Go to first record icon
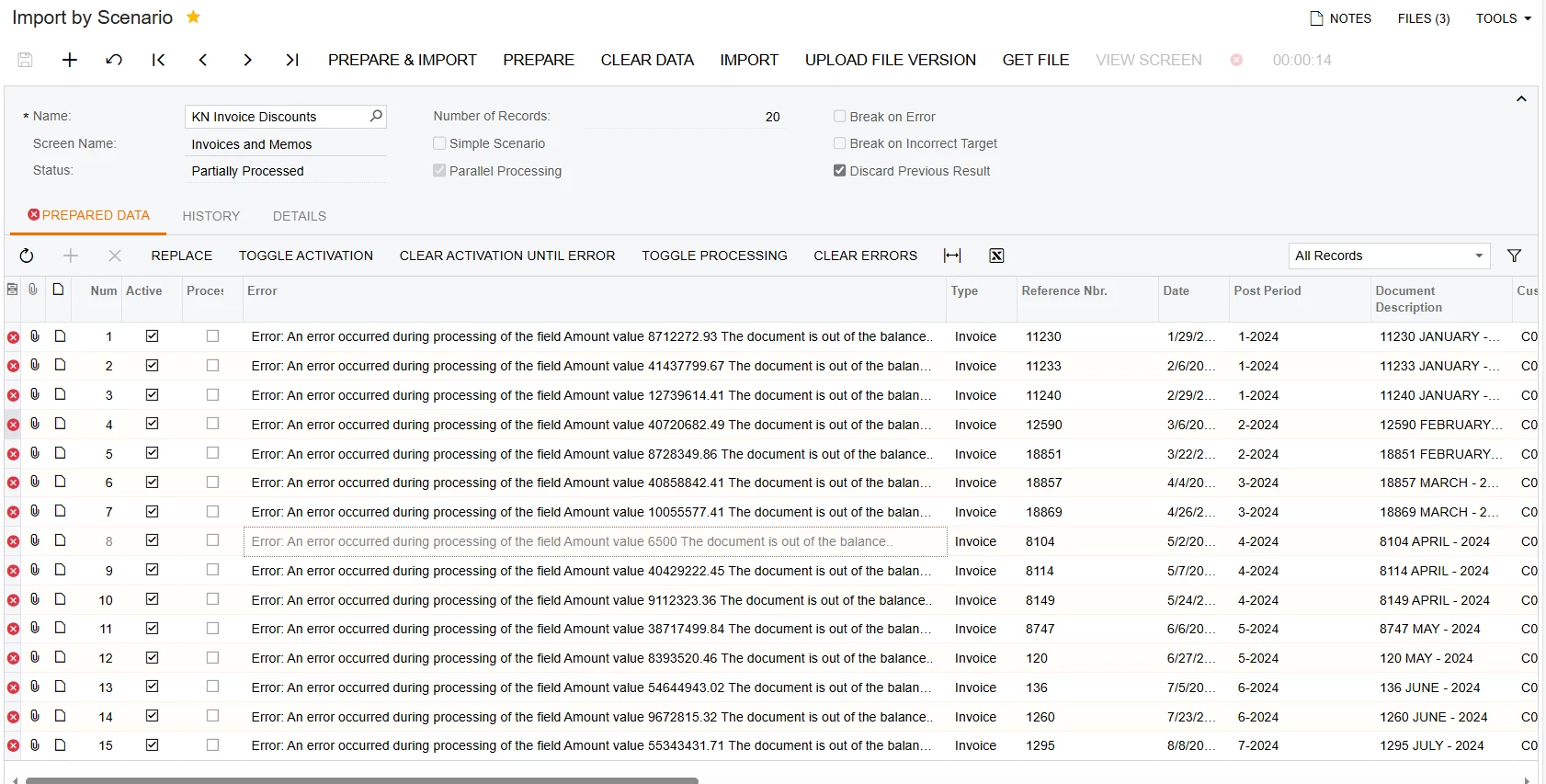 (158, 60)
